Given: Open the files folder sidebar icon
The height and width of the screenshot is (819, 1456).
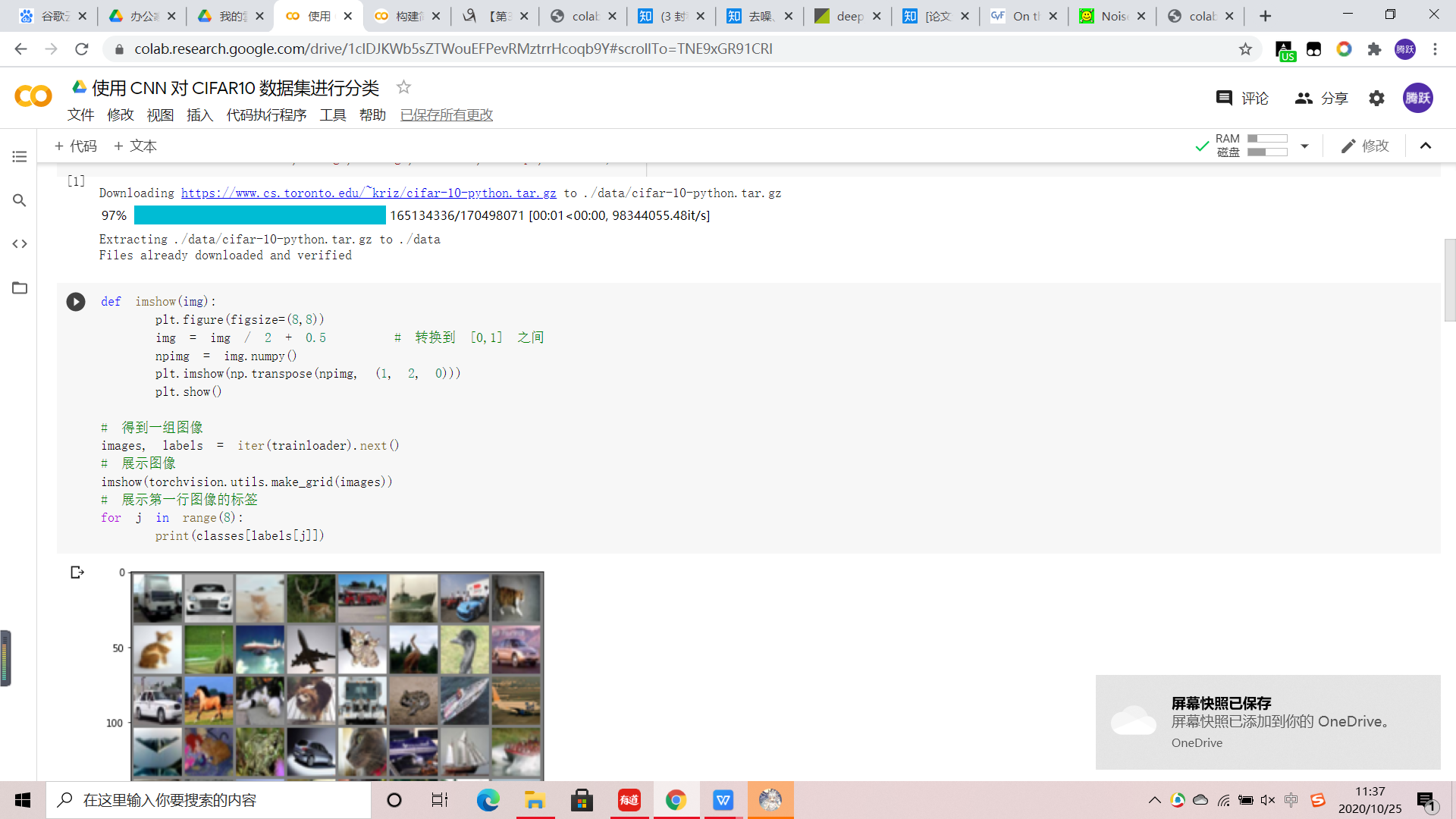Looking at the screenshot, I should (x=20, y=288).
